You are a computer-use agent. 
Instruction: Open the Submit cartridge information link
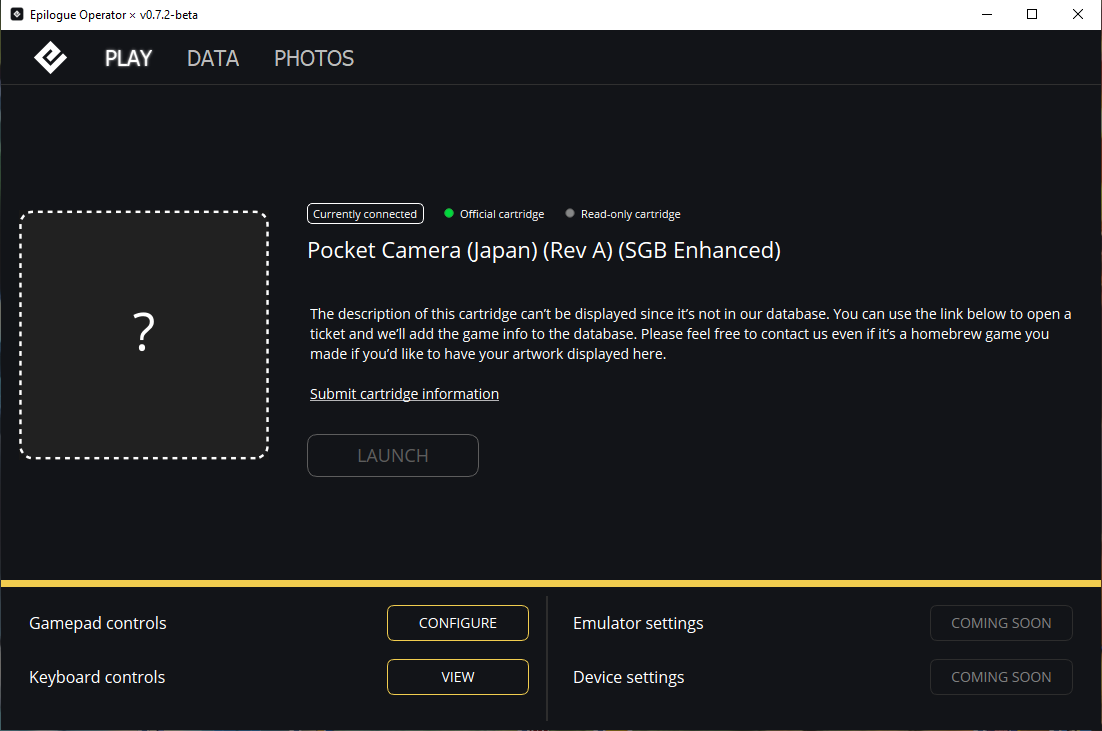[x=404, y=394]
